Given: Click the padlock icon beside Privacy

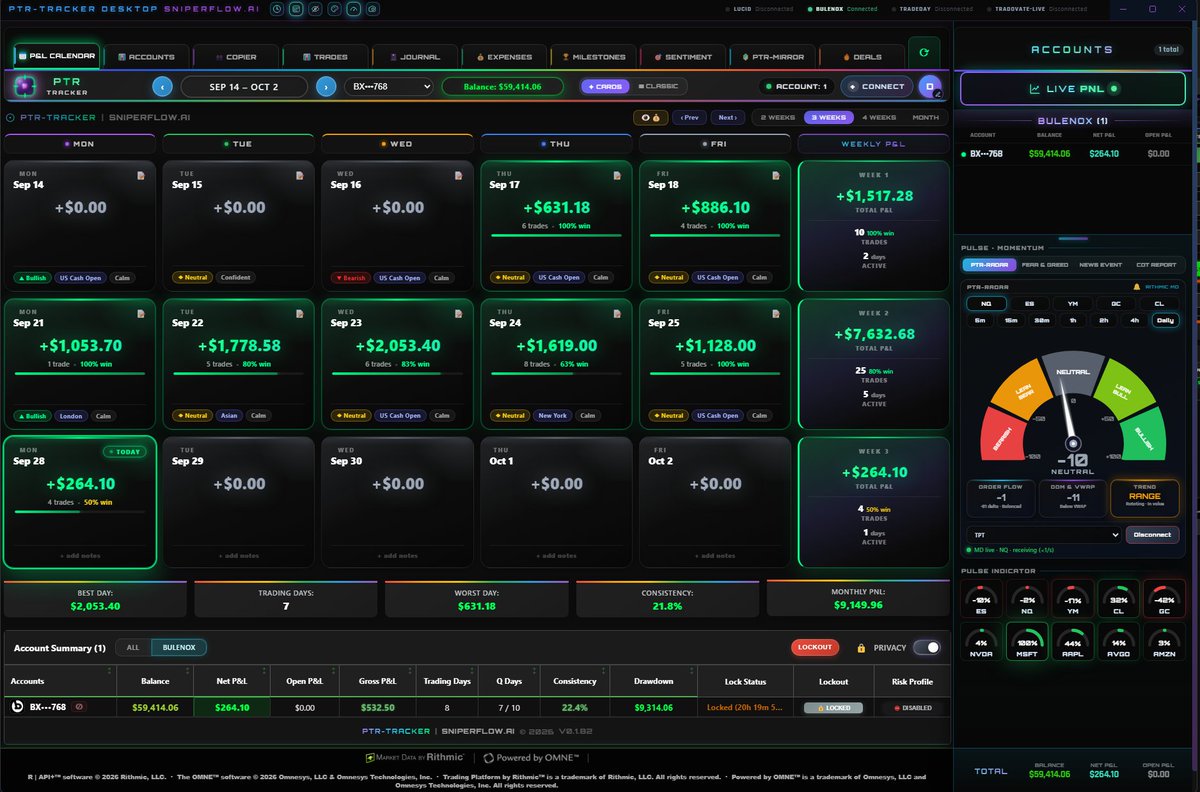Looking at the screenshot, I should [860, 647].
